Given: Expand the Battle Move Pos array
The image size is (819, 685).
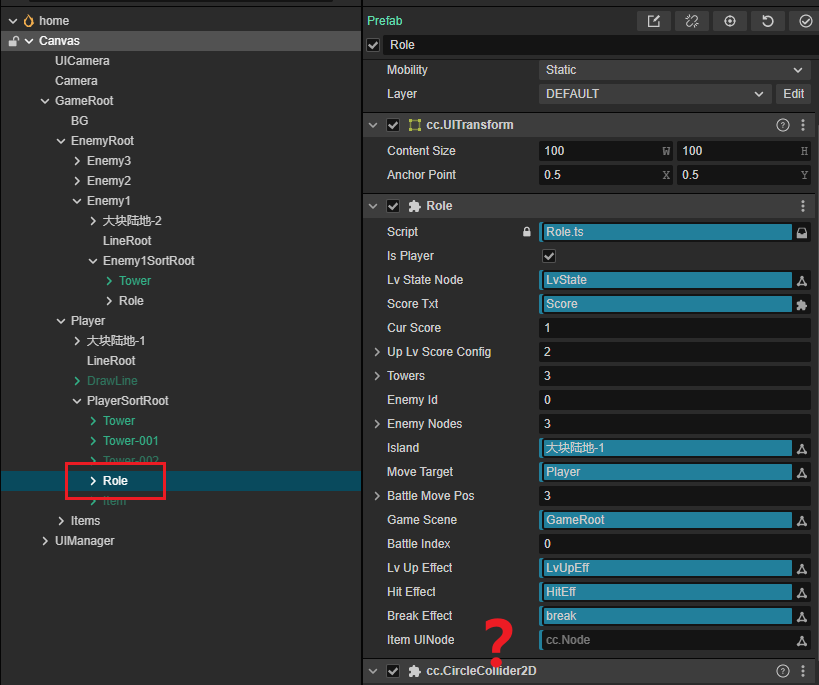Looking at the screenshot, I should click(377, 496).
